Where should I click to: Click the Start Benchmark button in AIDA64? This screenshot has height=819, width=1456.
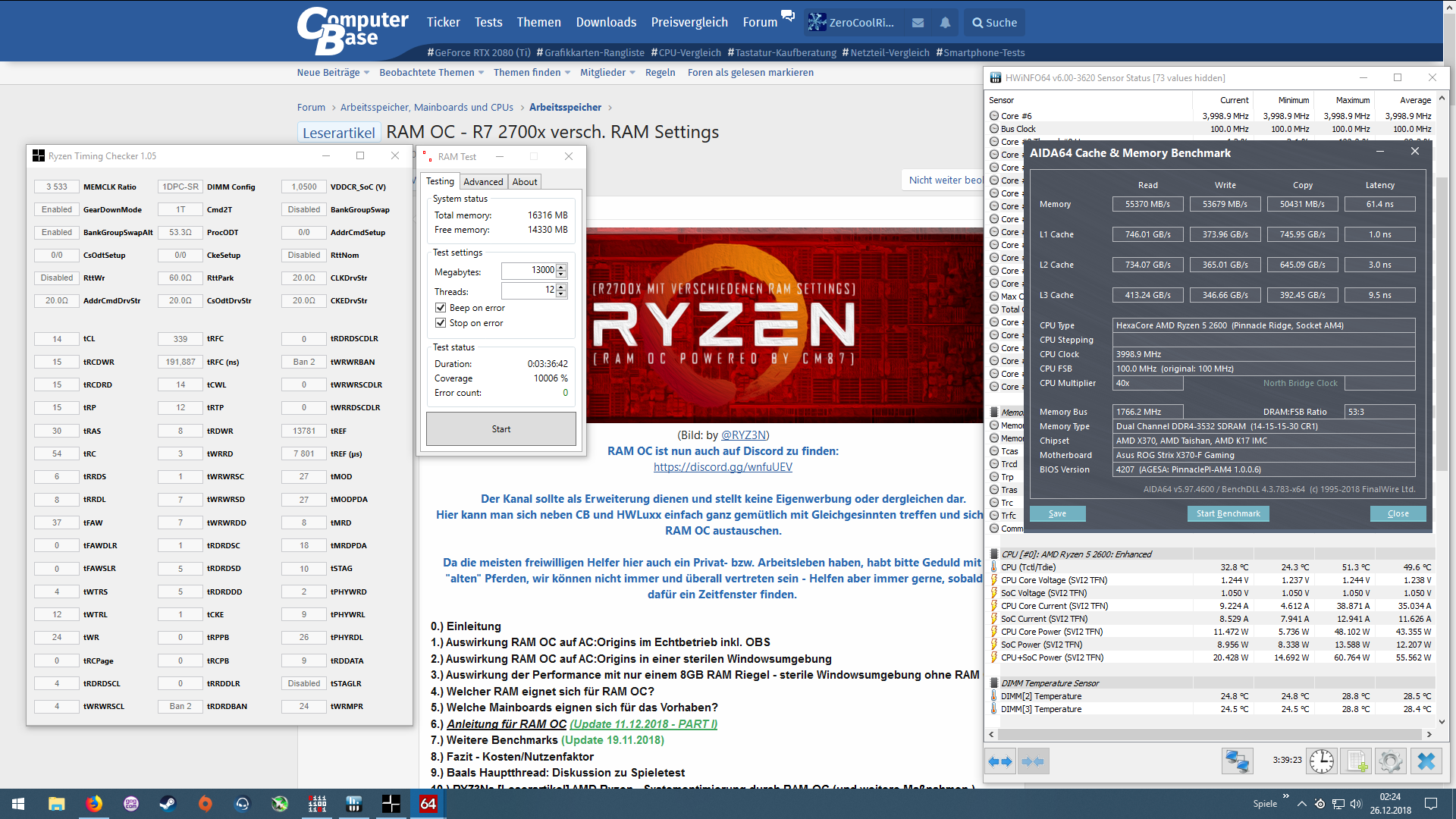click(x=1228, y=513)
